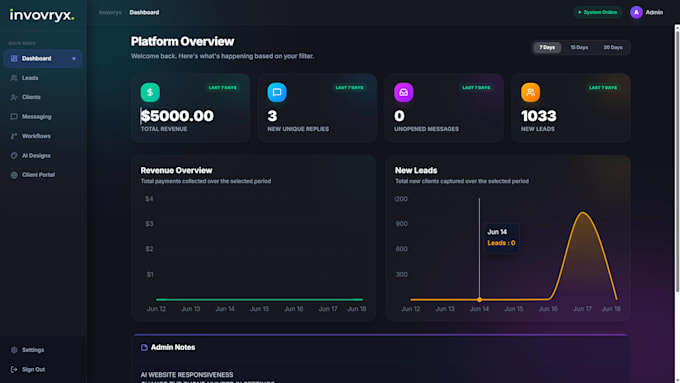
Task: Open Settings from the sidebar
Action: pyautogui.click(x=42, y=350)
